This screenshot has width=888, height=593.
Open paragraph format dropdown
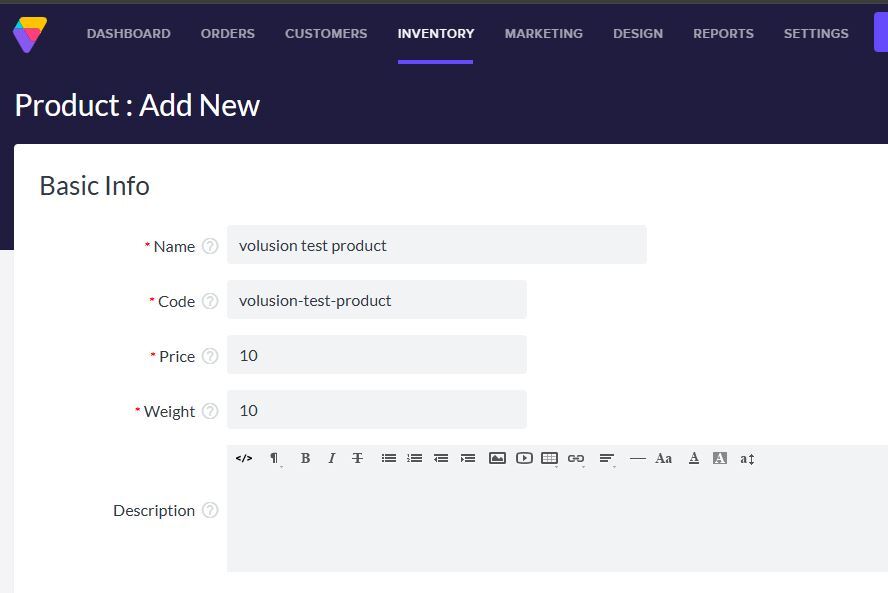click(x=274, y=458)
